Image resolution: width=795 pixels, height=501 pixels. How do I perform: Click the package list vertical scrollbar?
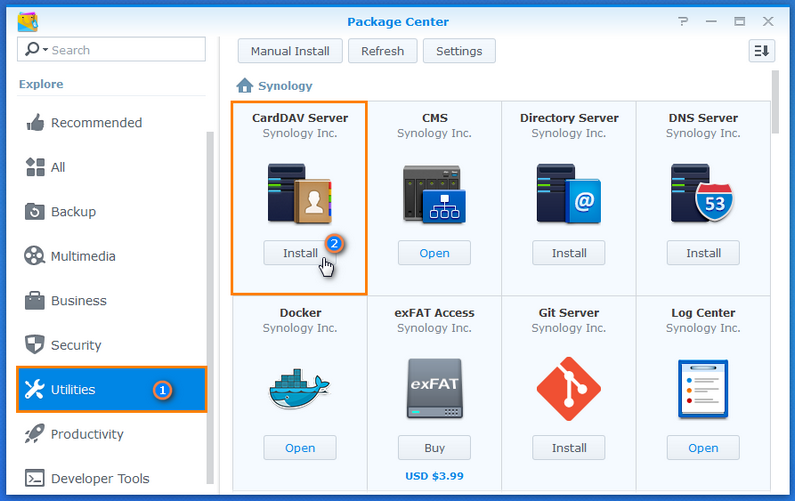(775, 101)
